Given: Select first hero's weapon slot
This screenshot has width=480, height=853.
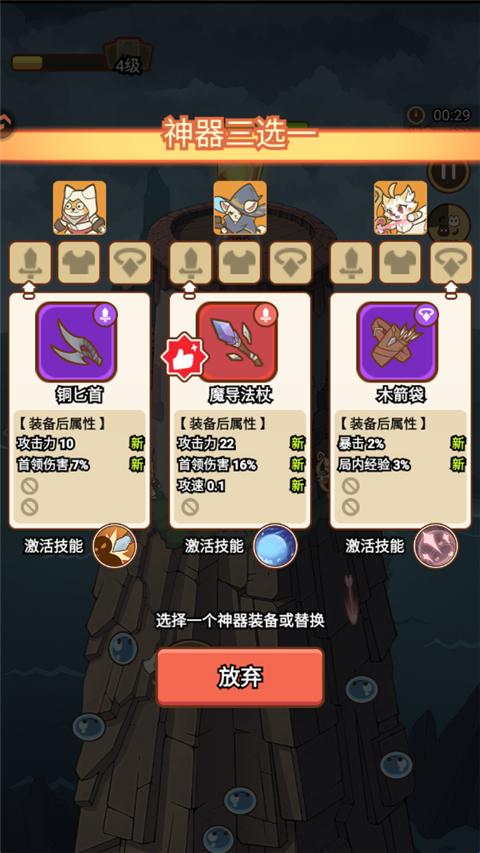Looking at the screenshot, I should coord(30,263).
